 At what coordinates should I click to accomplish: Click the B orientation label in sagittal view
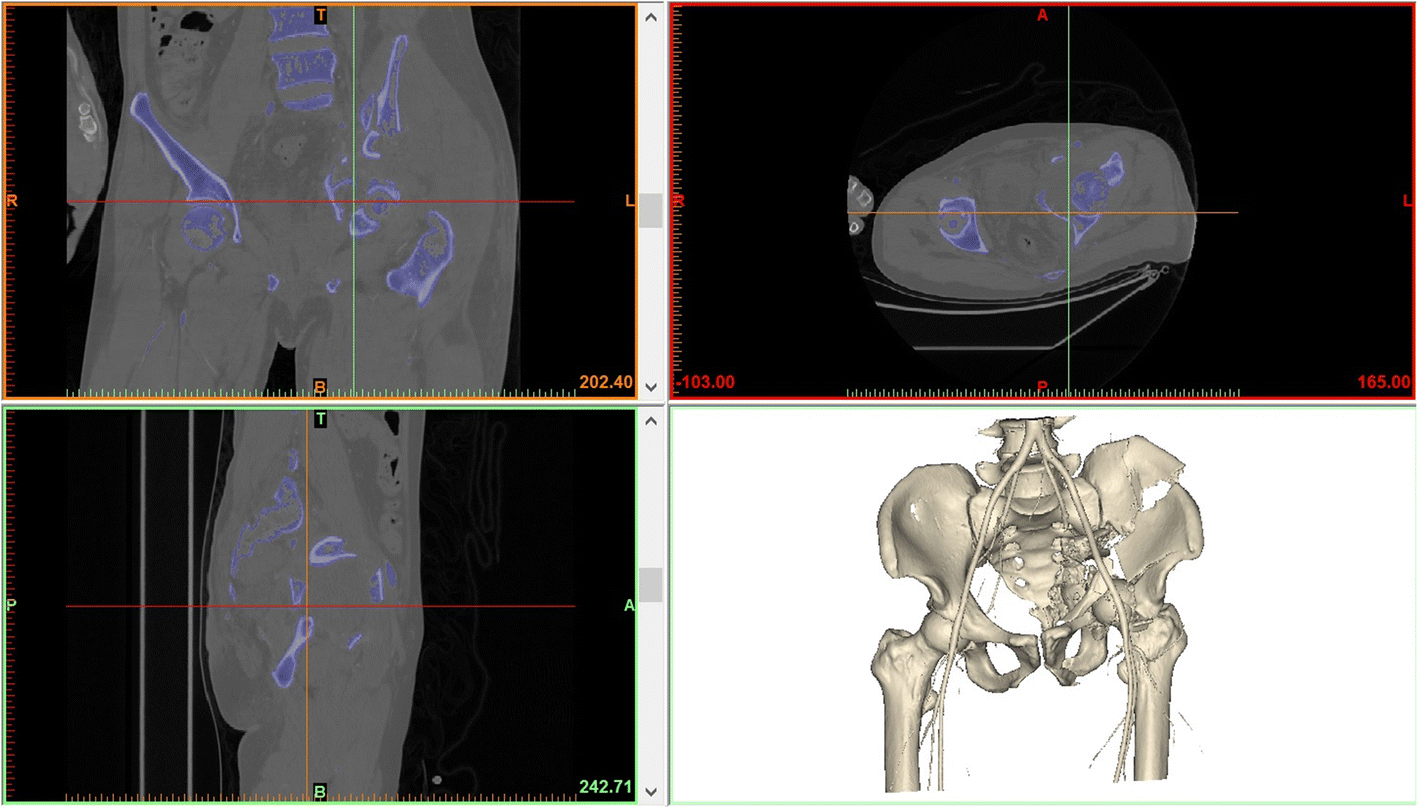tap(320, 791)
